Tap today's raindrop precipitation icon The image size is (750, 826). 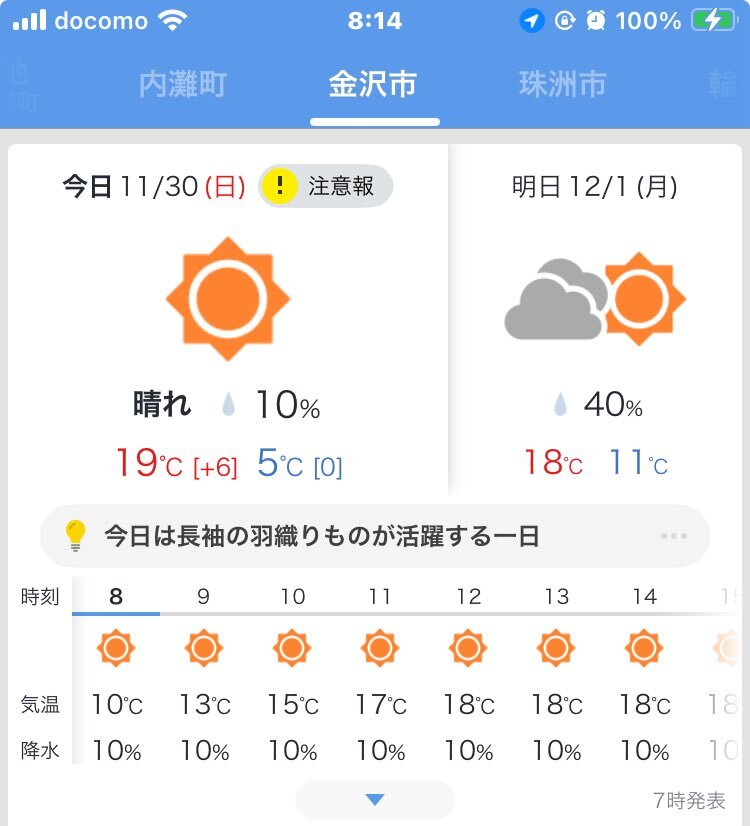coord(229,405)
